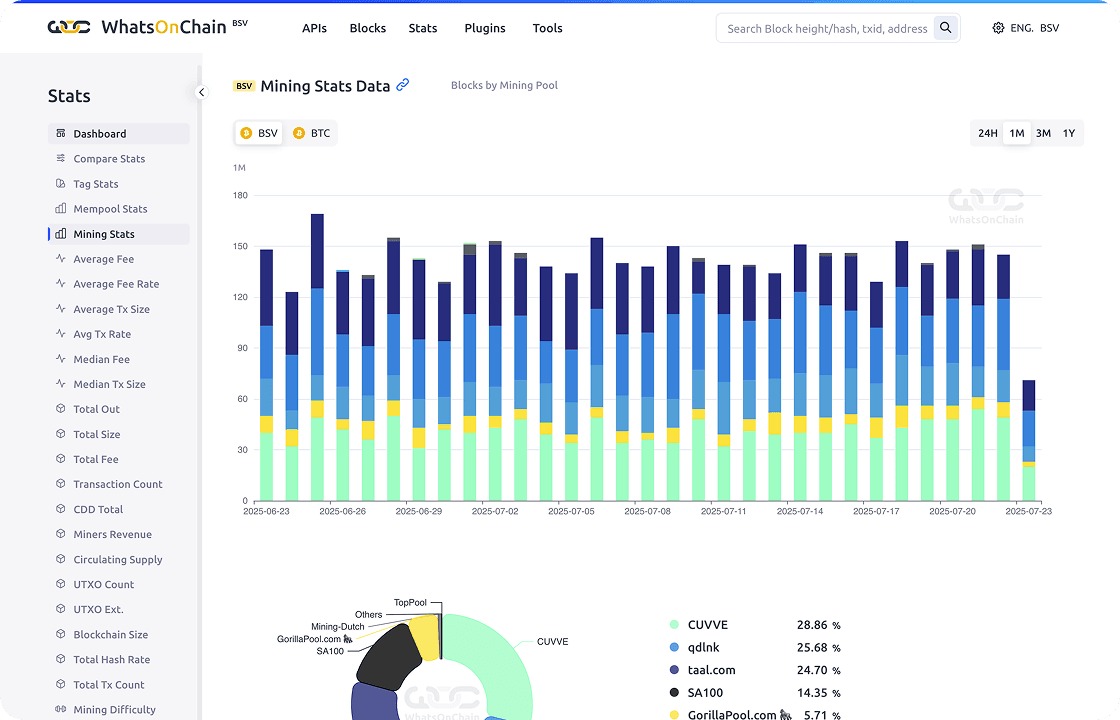Screen dimensions: 1120x720
Task: Open the Plugins menu
Action: coord(485,28)
